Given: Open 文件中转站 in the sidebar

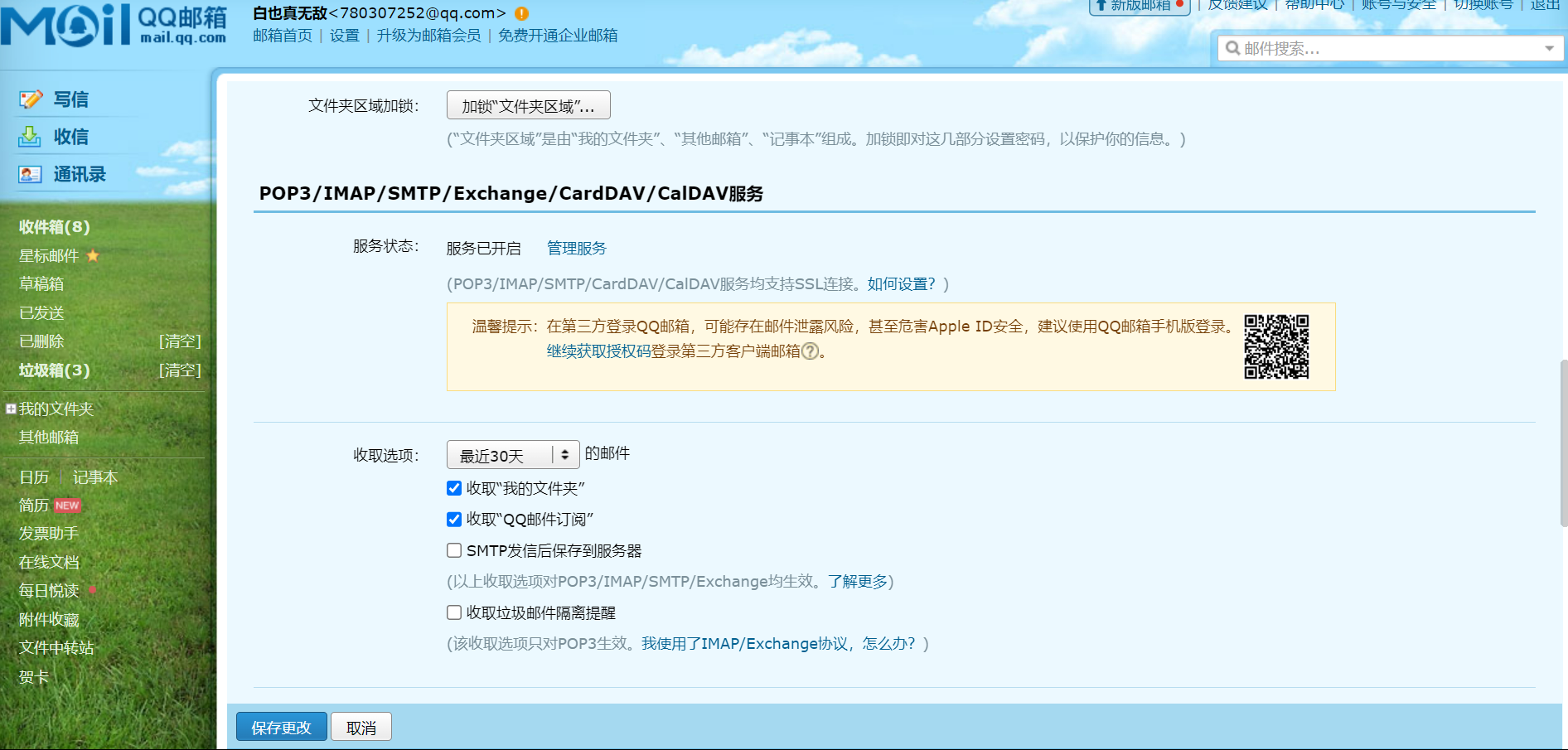Looking at the screenshot, I should pyautogui.click(x=56, y=648).
